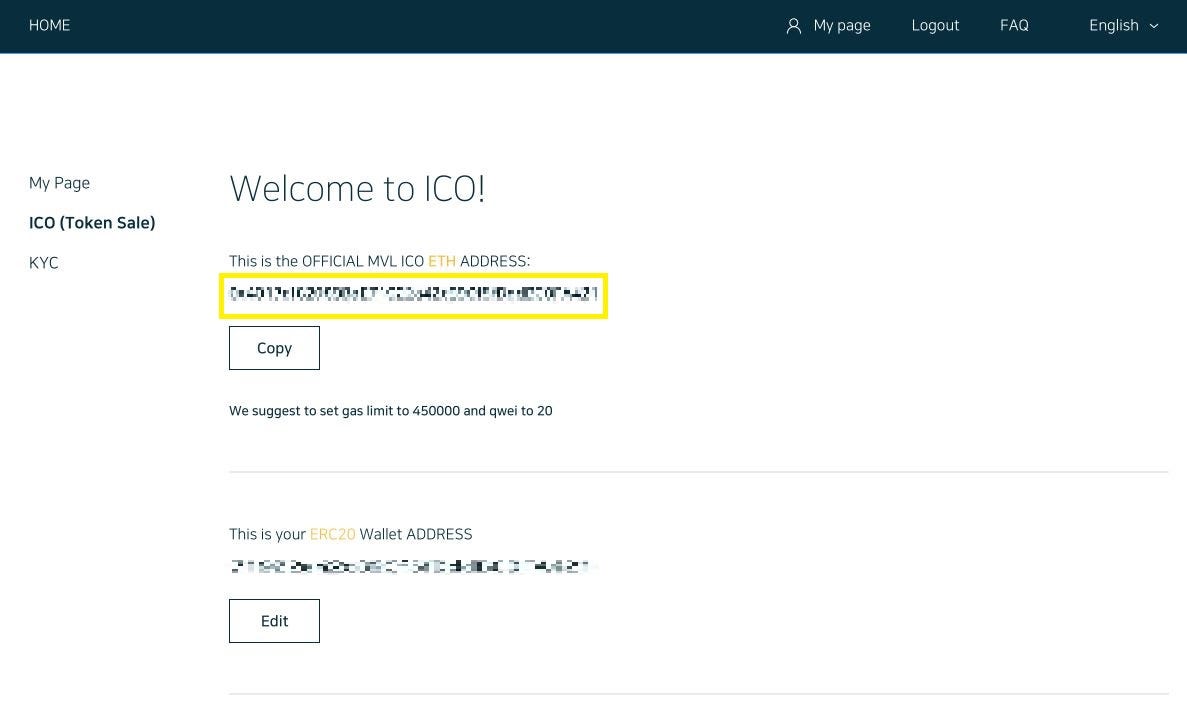Screen dimensions: 1187x706
Task: Expand the English language dropdown
Action: (x=1123, y=26)
